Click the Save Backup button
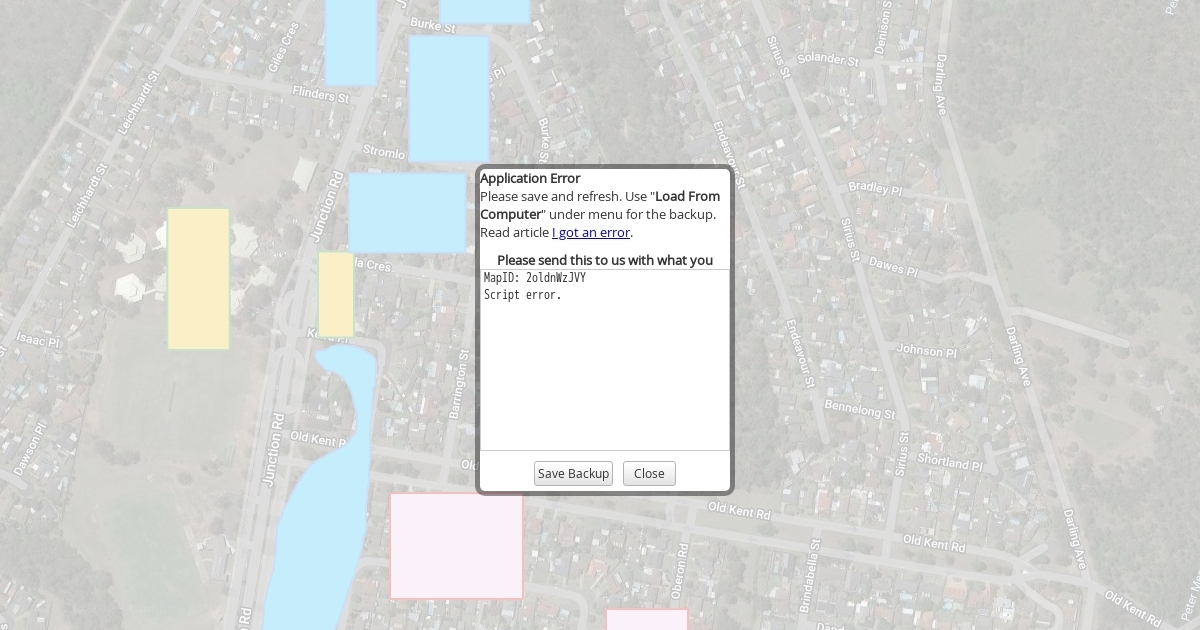 573,474
